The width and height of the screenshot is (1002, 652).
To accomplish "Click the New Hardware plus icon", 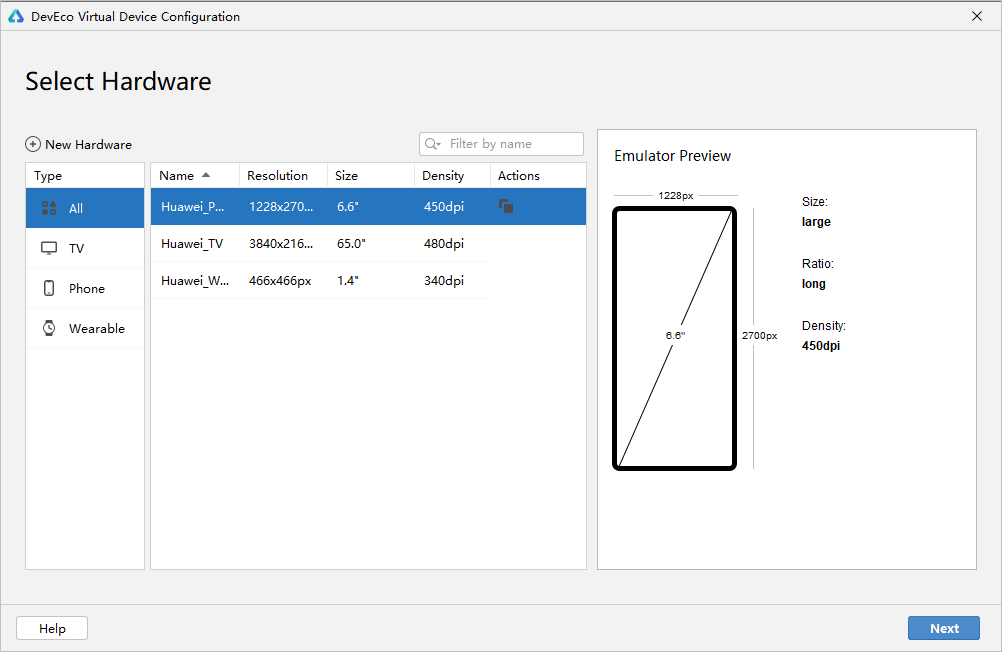I will [x=33, y=144].
